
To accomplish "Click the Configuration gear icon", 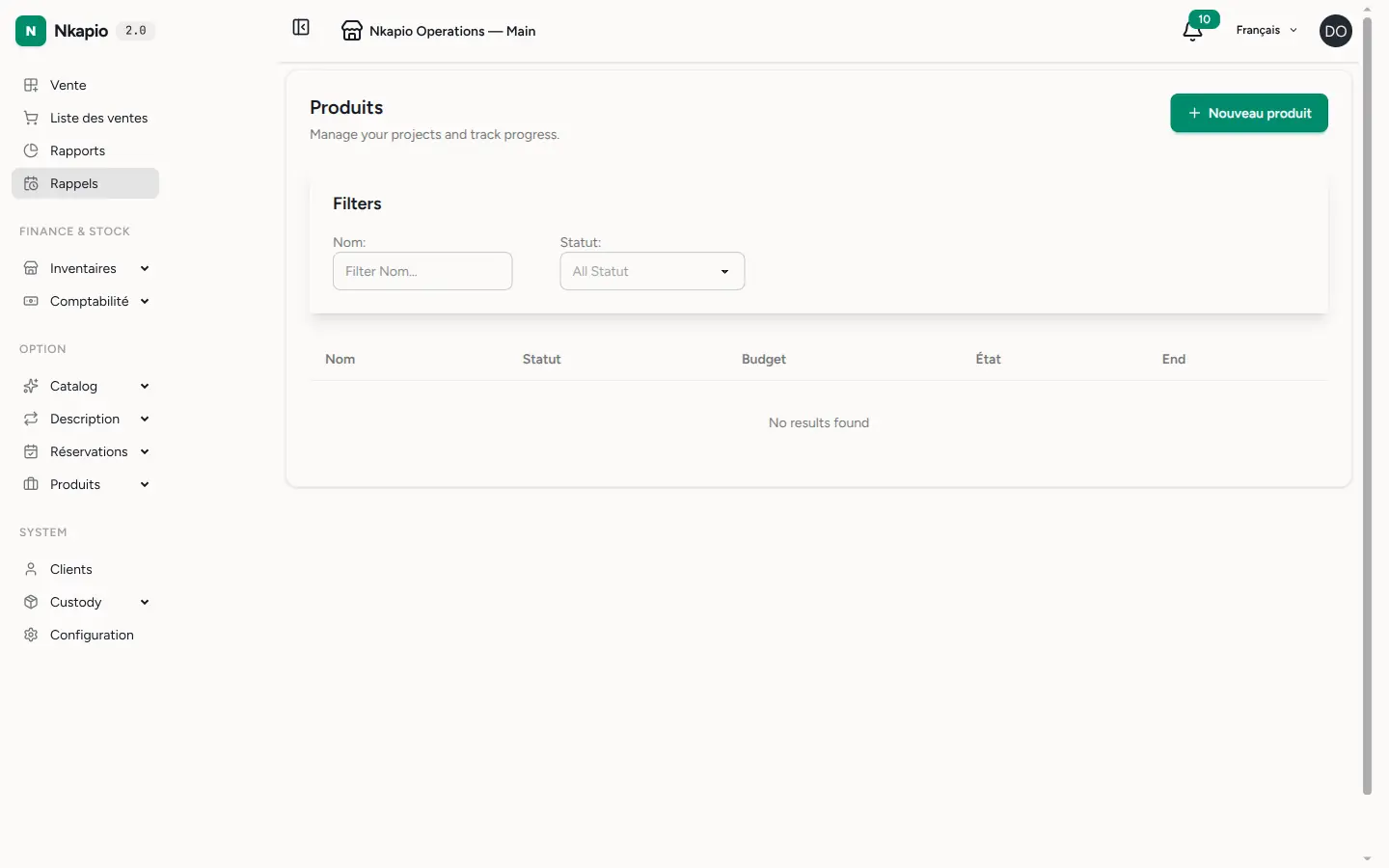I will click(x=31, y=635).
